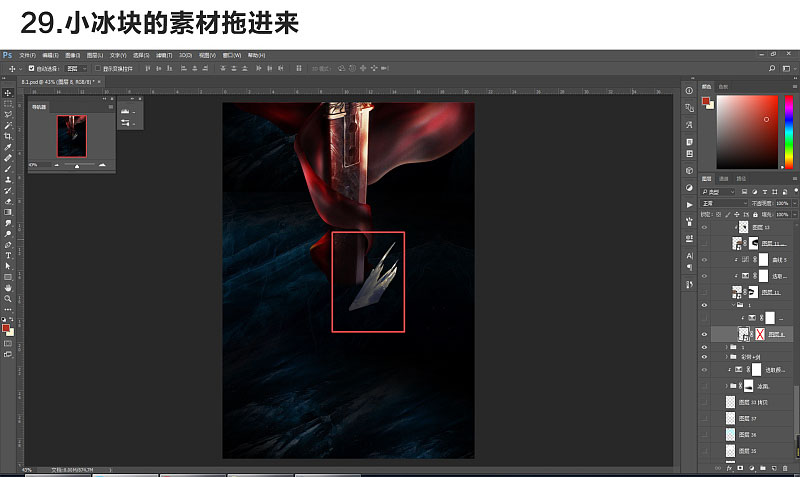Open the search magnifier in options bar

772,68
